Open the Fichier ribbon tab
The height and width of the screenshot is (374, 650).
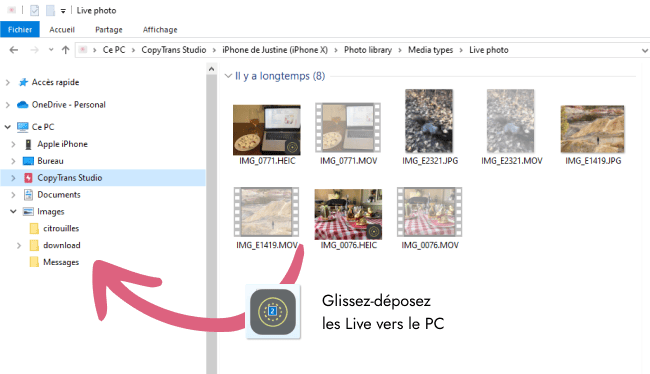(x=20, y=29)
